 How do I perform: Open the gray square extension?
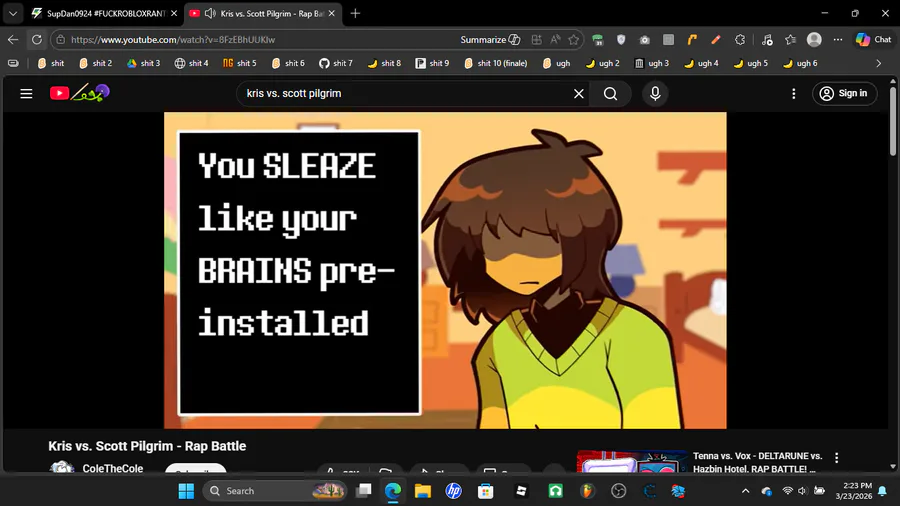[x=668, y=40]
